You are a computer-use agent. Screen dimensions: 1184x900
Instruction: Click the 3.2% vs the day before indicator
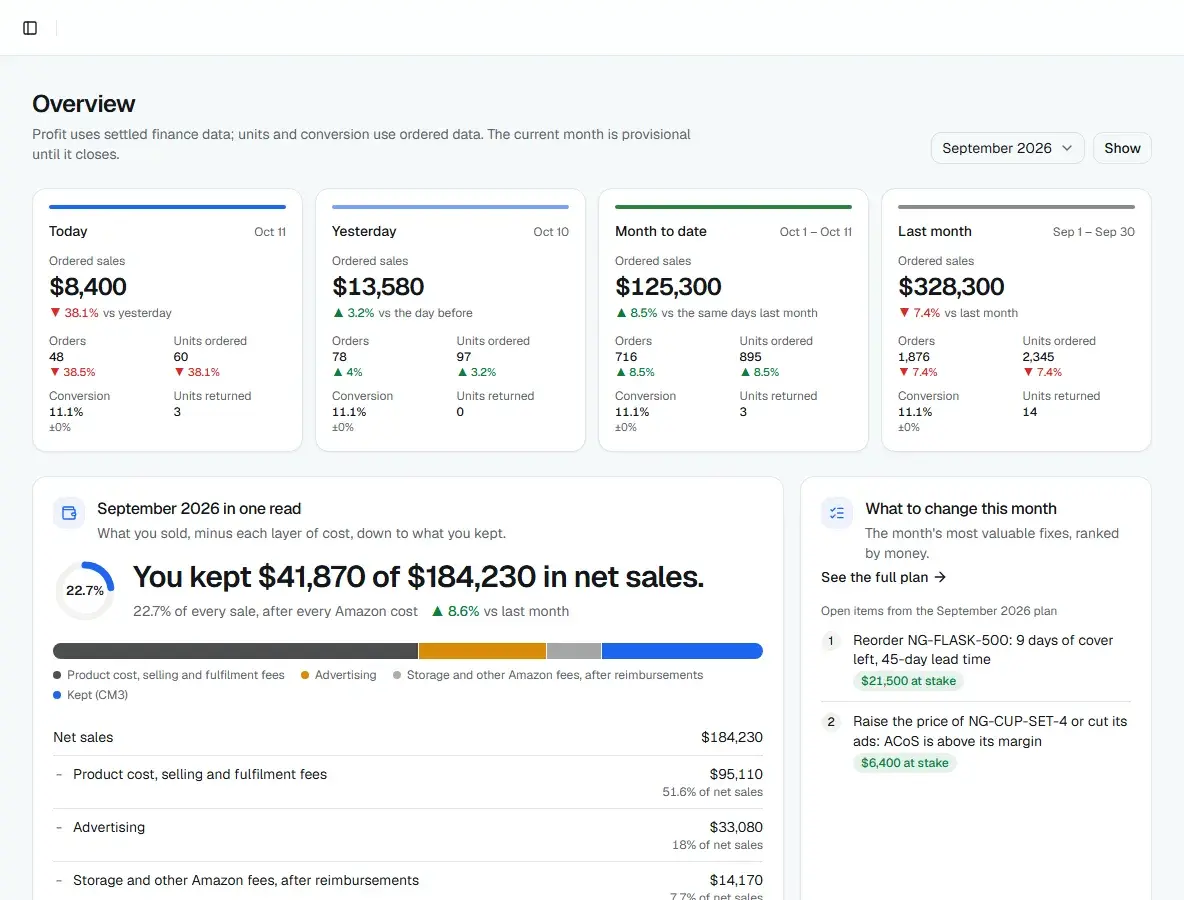coord(402,313)
